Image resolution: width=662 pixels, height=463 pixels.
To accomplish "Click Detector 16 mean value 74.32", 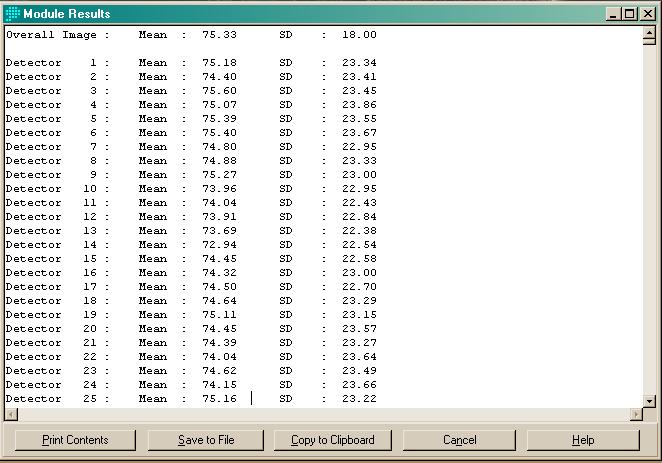I will click(219, 272).
